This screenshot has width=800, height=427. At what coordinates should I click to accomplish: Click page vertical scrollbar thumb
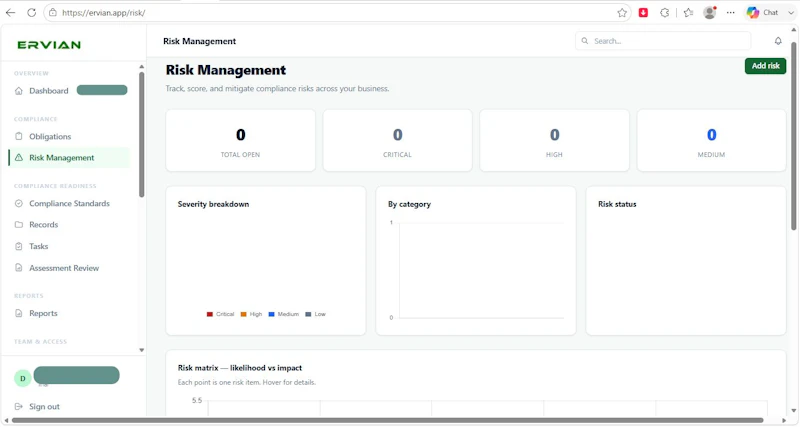793,135
